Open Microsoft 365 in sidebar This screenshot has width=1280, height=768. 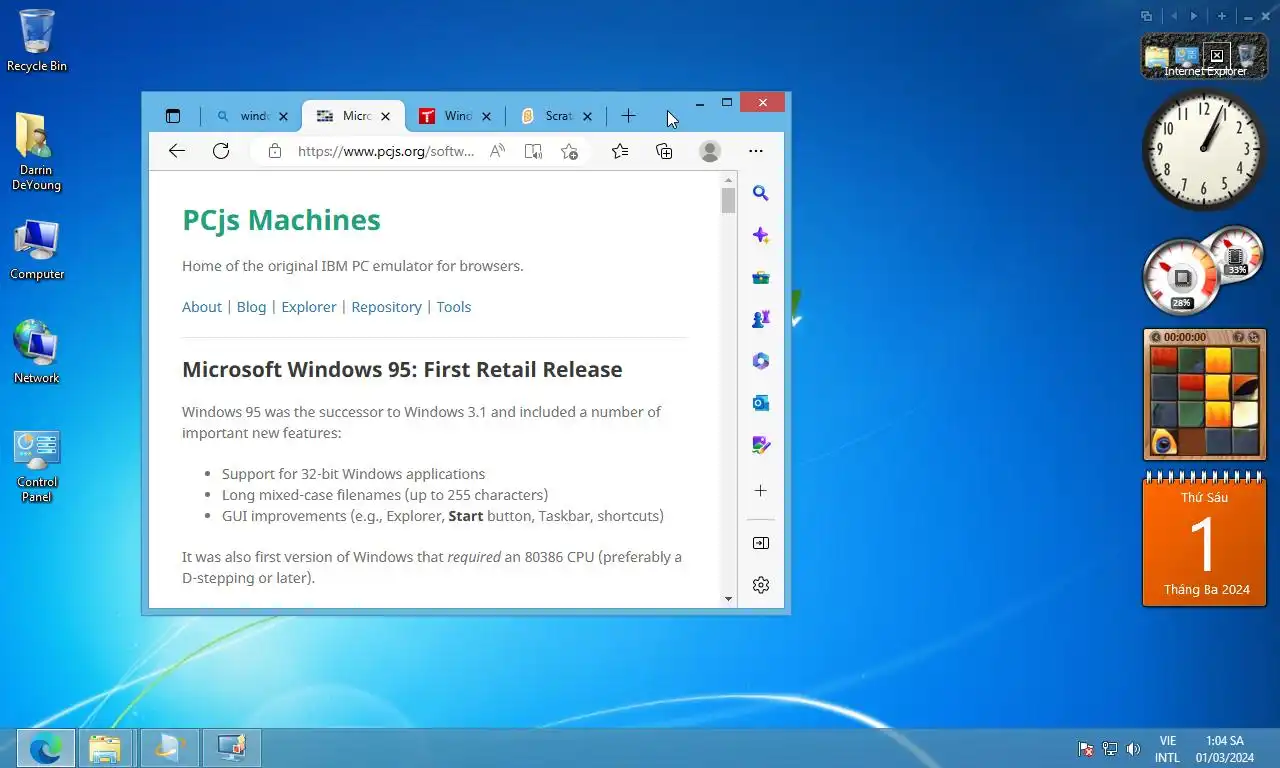761,361
